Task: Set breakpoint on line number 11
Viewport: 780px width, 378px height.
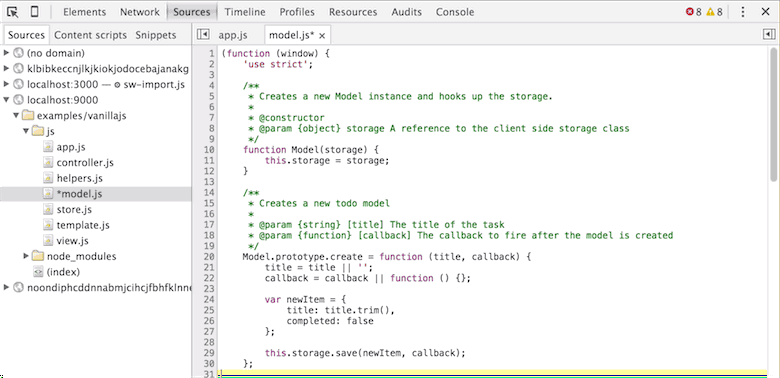Action: pyautogui.click(x=209, y=160)
